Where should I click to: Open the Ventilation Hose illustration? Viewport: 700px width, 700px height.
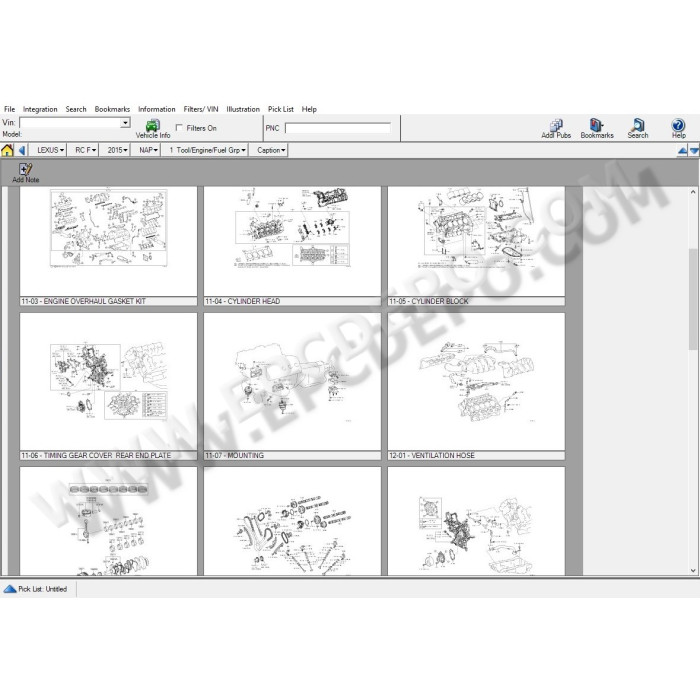pyautogui.click(x=476, y=382)
